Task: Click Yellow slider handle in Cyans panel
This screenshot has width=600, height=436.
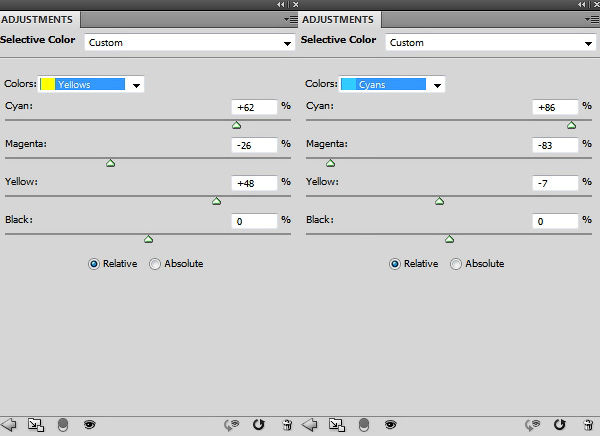Action: point(440,201)
